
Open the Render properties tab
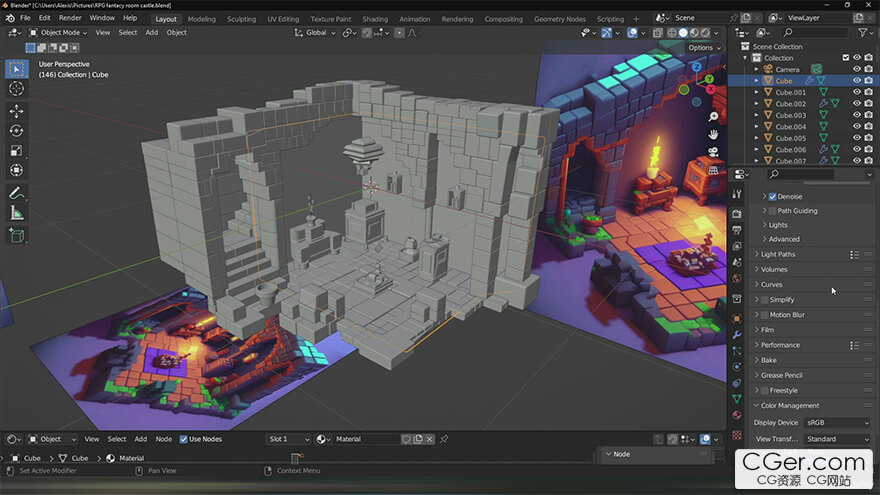[x=737, y=214]
